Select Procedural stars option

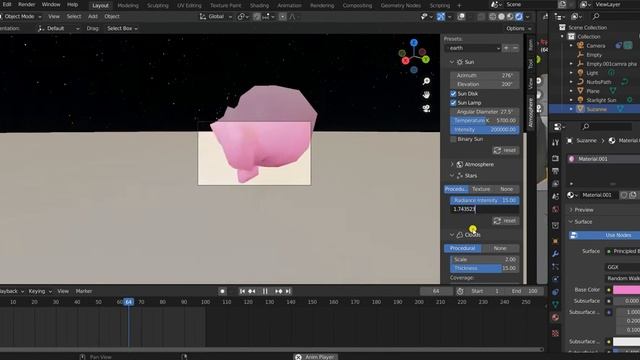coord(456,189)
